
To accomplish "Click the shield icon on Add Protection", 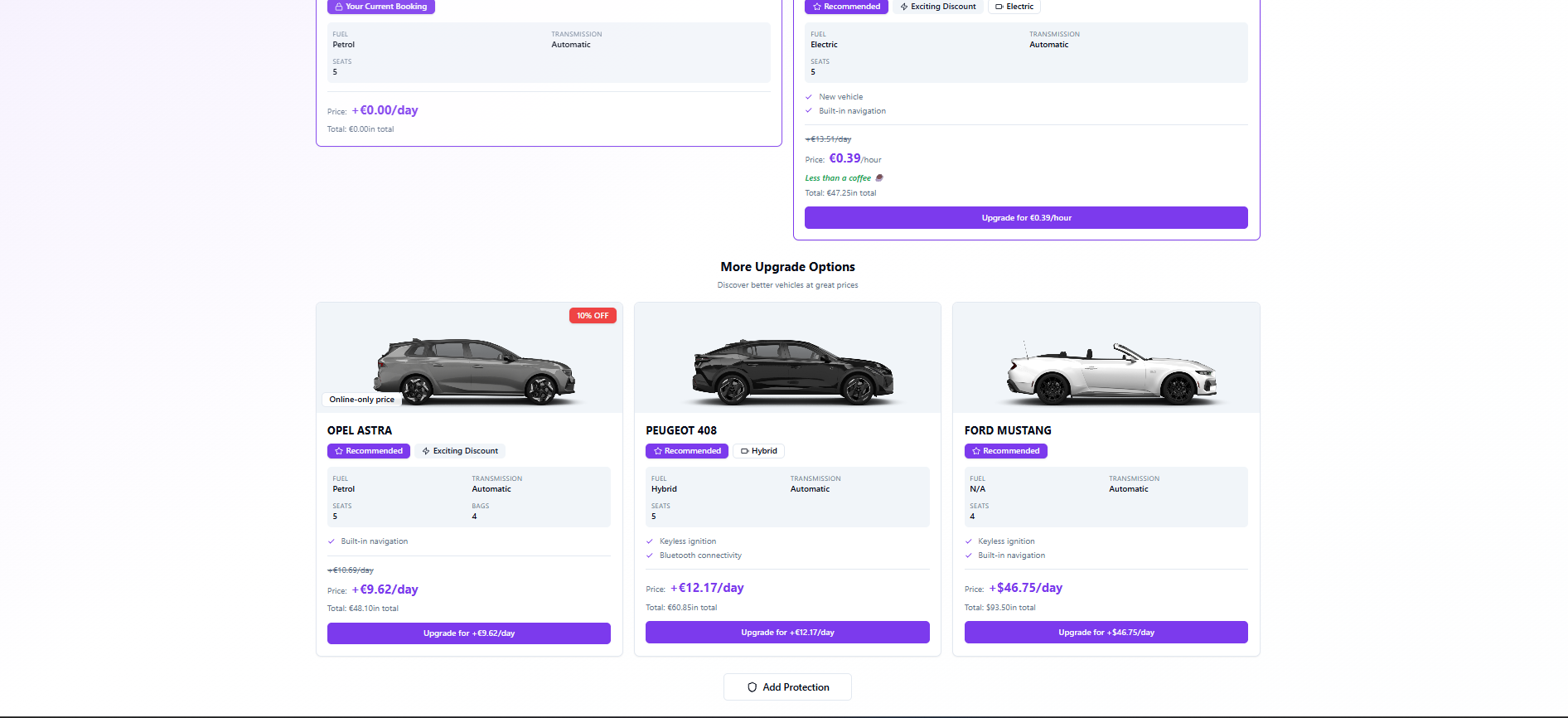I will click(x=752, y=687).
